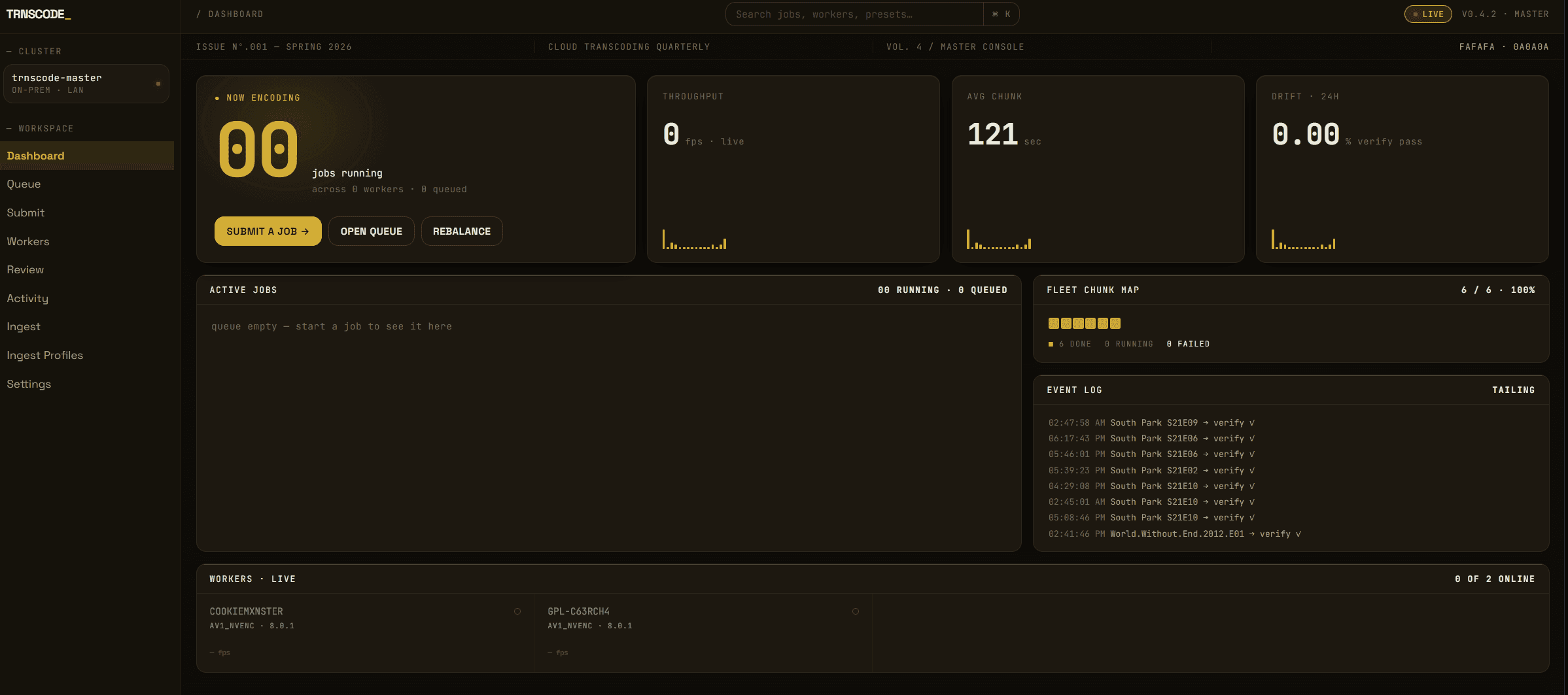
Task: Open the trnscode-master cluster selector
Action: (x=86, y=84)
